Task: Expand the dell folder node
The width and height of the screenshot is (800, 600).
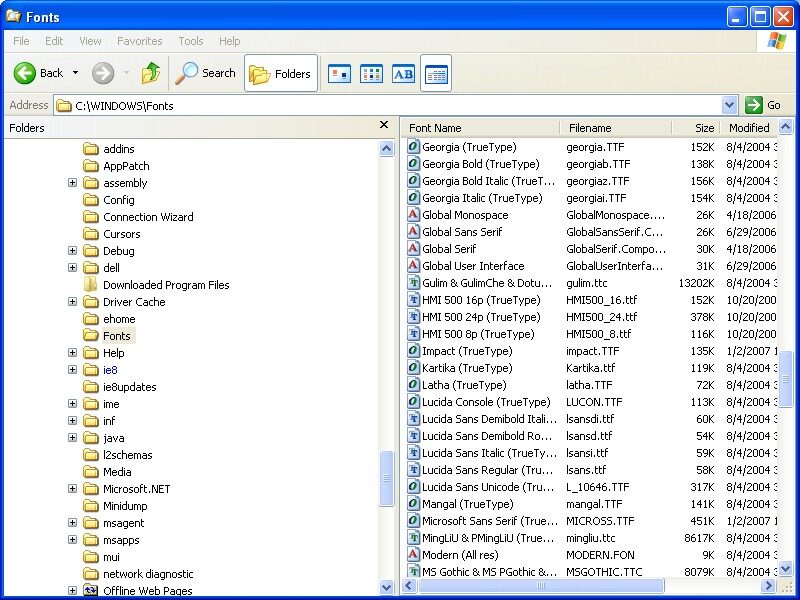Action: (72, 267)
